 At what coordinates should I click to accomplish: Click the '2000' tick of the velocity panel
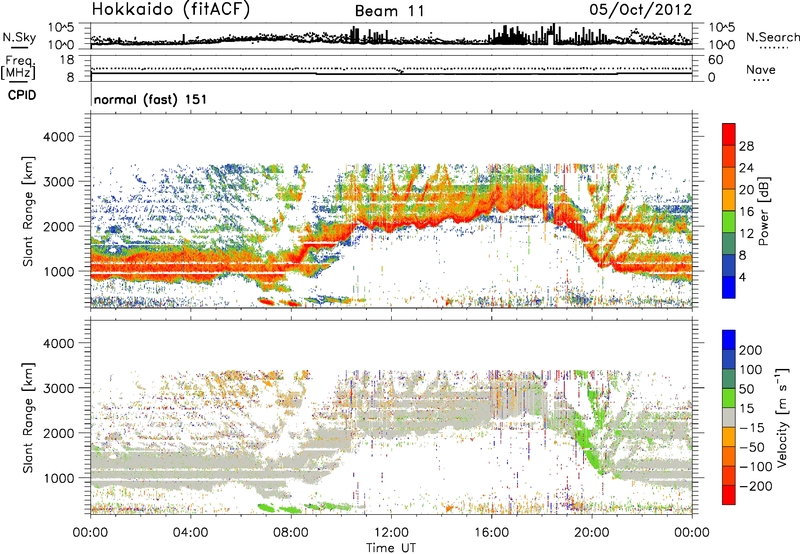coord(58,433)
